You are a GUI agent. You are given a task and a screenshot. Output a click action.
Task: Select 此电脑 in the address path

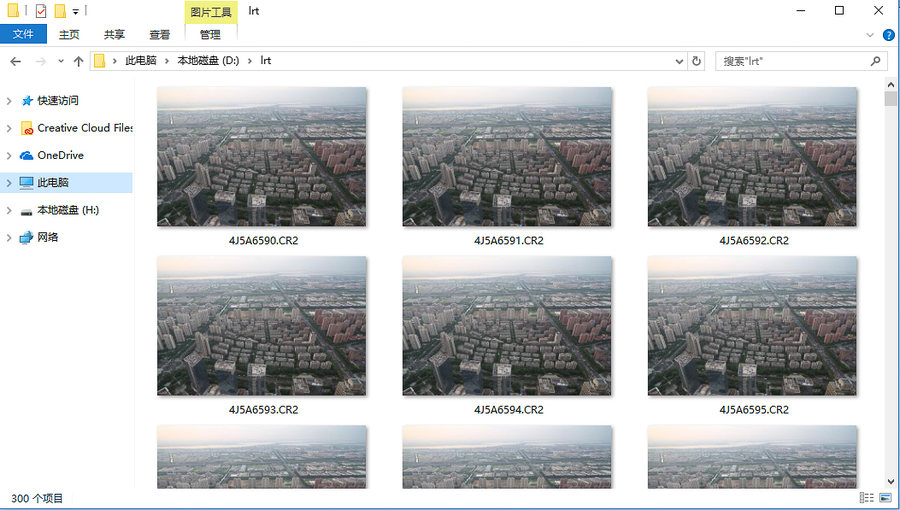click(x=141, y=60)
